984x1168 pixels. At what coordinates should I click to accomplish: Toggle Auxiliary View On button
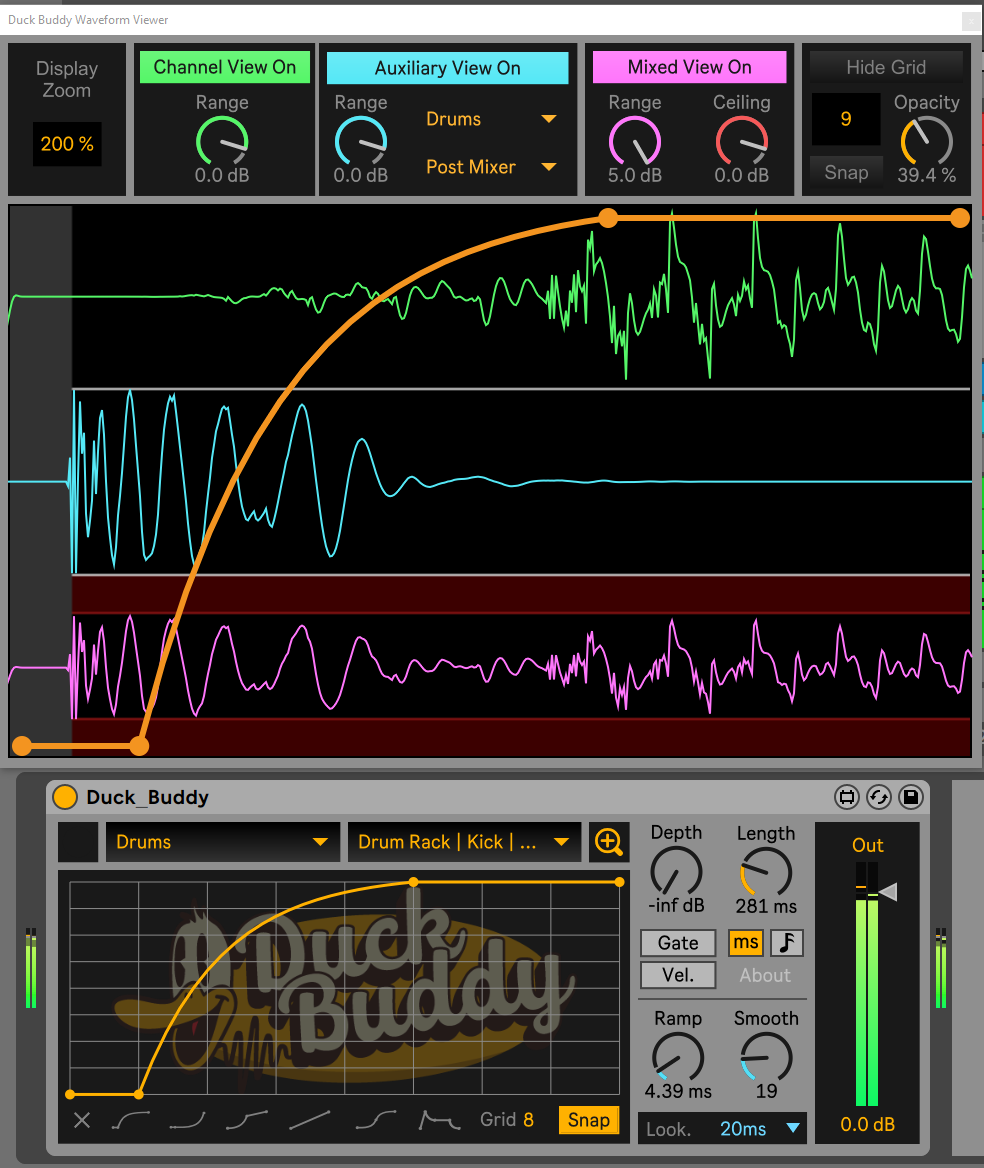tap(447, 68)
